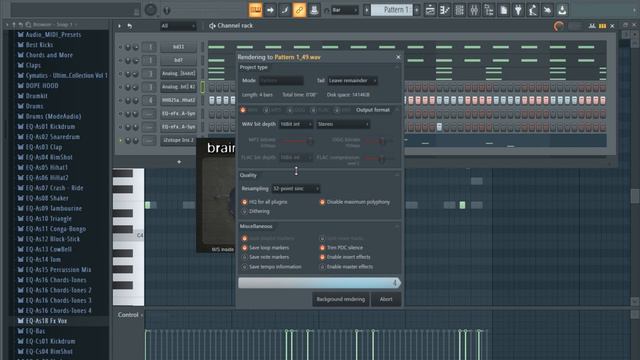Enable OGG output format
The height and width of the screenshot is (360, 640).
[289, 110]
